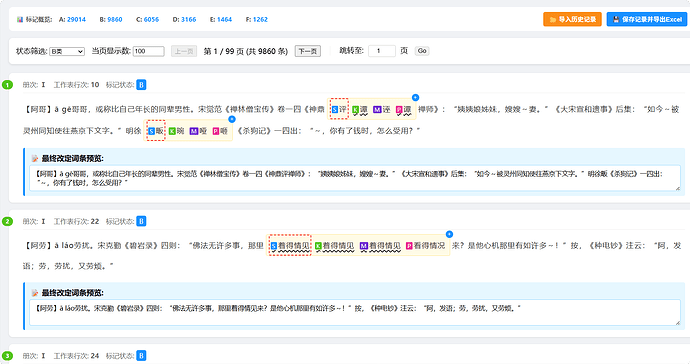Click the blue plus circle above 神鼎 candidates
690x364 pixels.
point(415,98)
